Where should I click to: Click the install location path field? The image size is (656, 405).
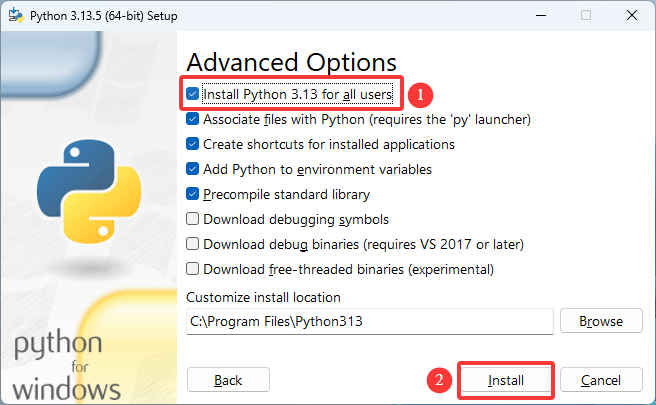[370, 321]
